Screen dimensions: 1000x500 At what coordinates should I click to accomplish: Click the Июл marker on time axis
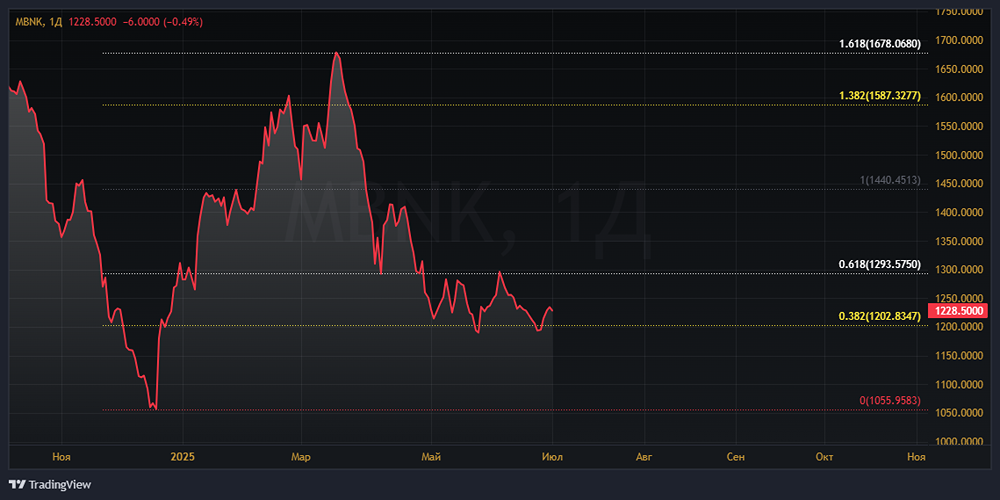(x=552, y=457)
